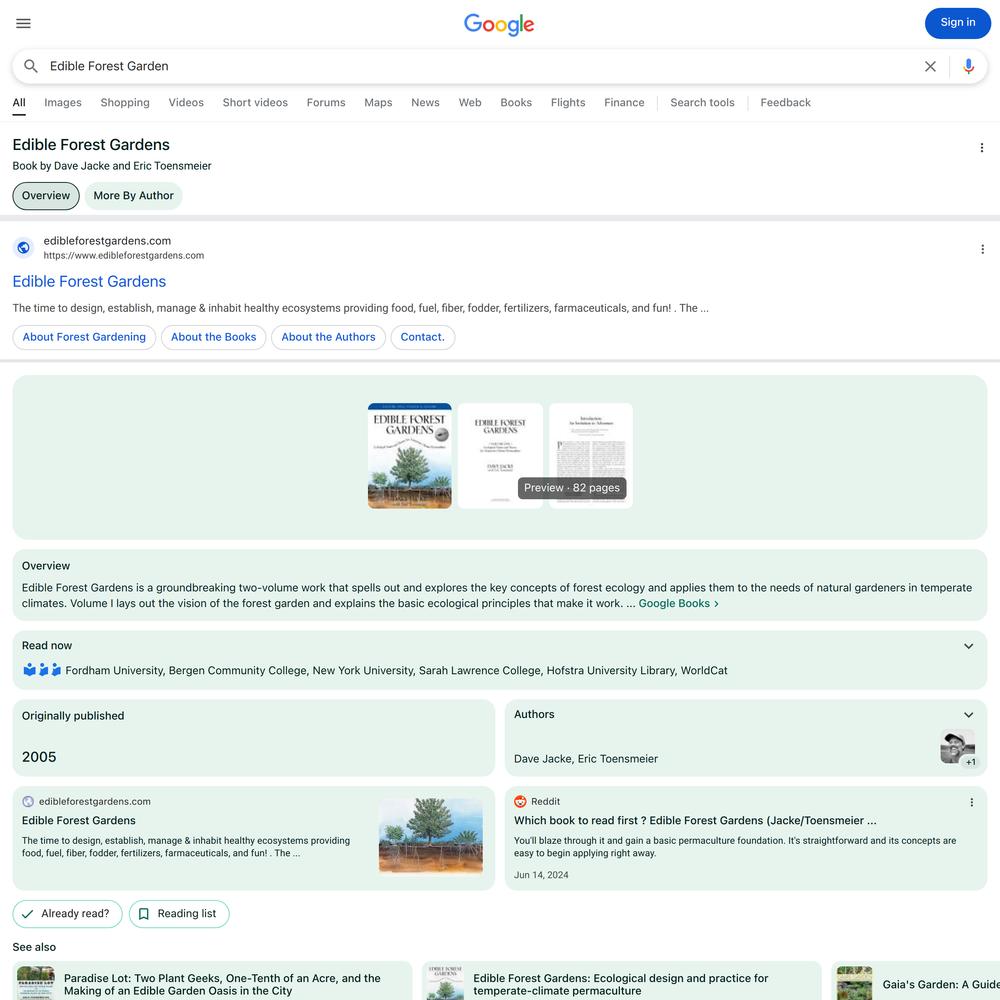Open the Paradise Lot See also card
This screenshot has width=1000, height=1000.
[212, 982]
